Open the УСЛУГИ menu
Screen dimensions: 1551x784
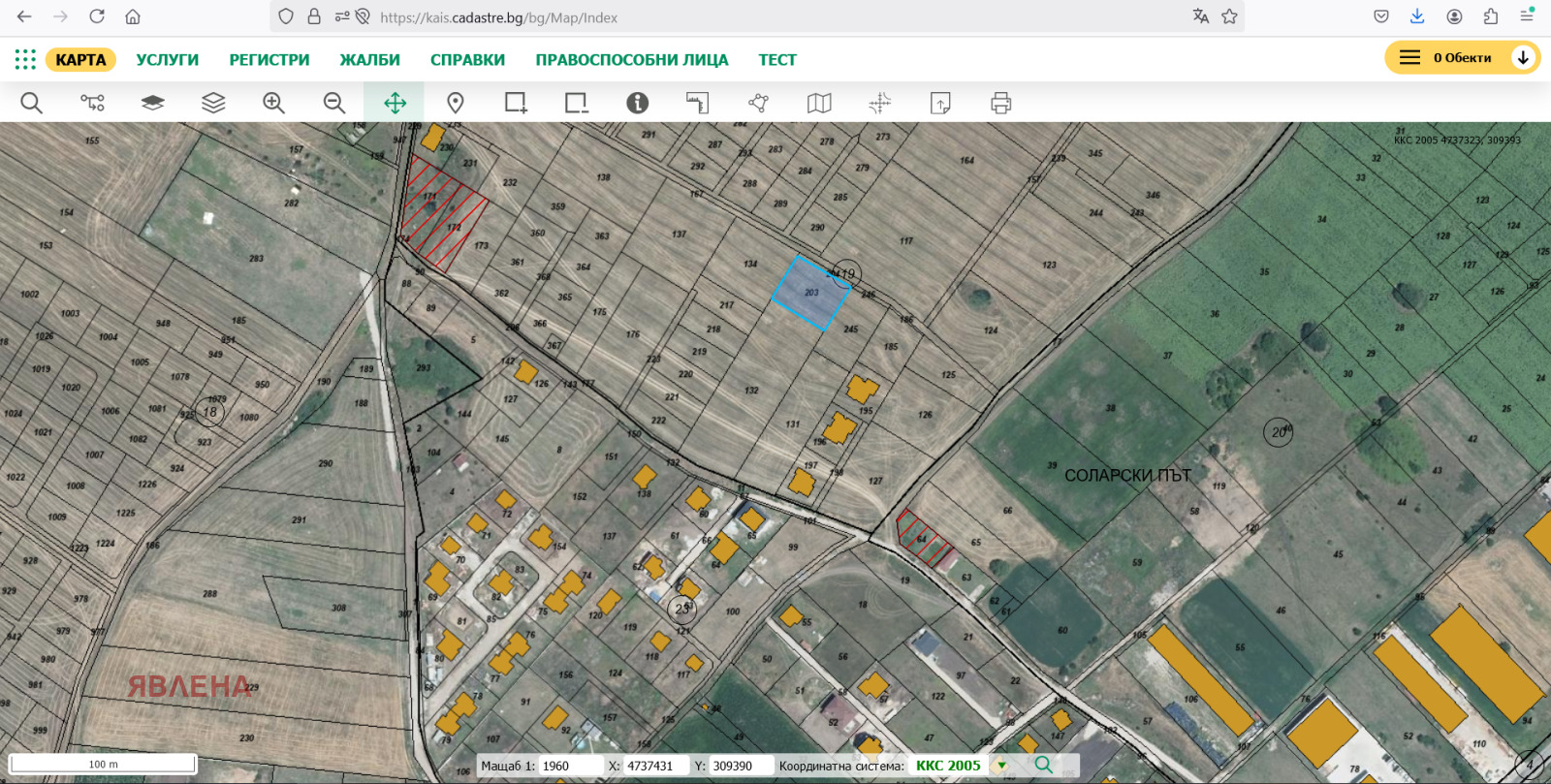pos(168,60)
